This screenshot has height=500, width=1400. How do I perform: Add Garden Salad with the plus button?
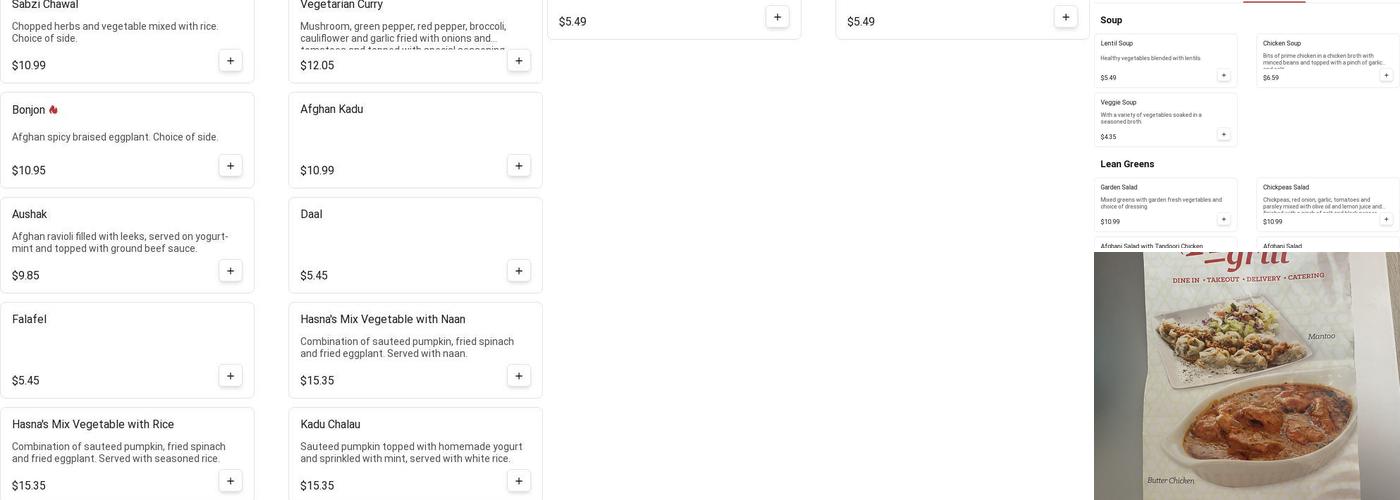click(x=1223, y=219)
